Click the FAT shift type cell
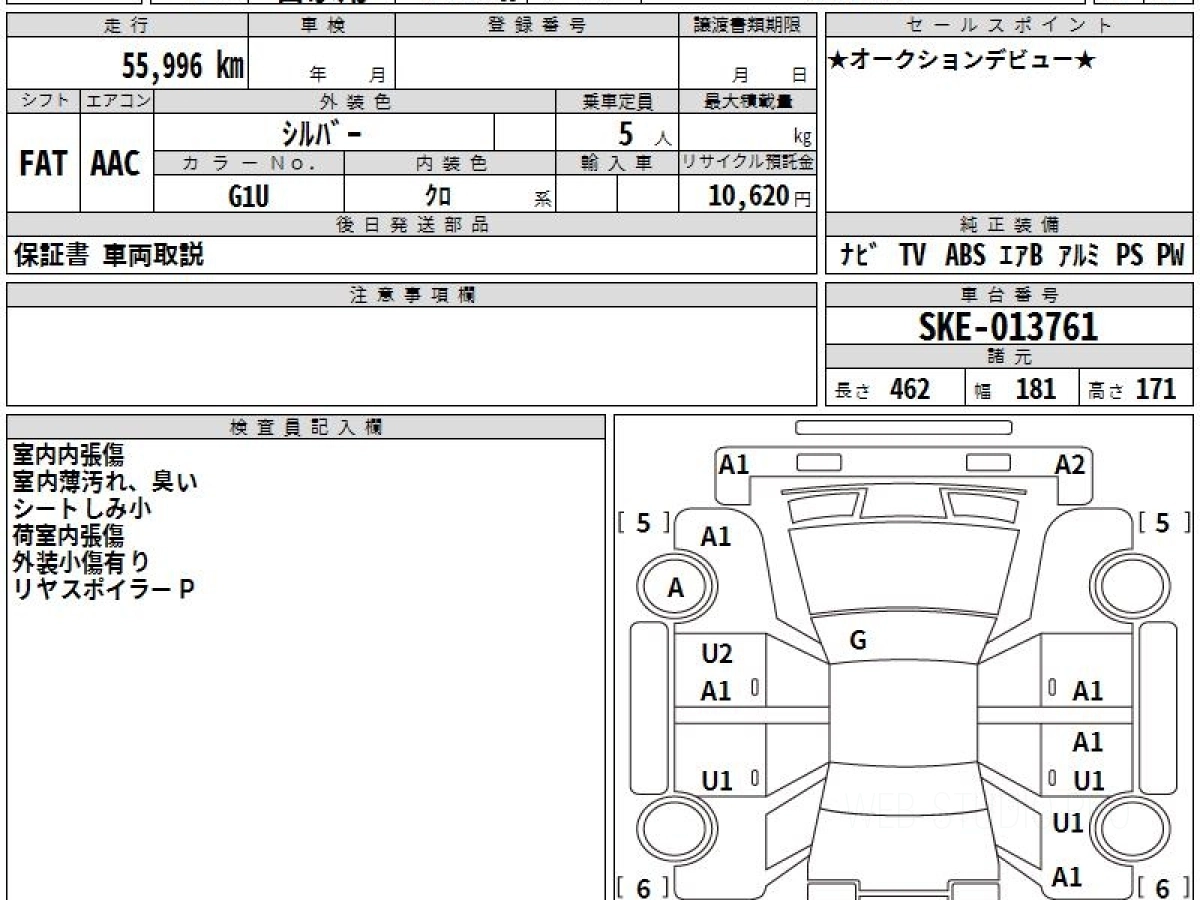The height and width of the screenshot is (900, 1200). [43, 164]
